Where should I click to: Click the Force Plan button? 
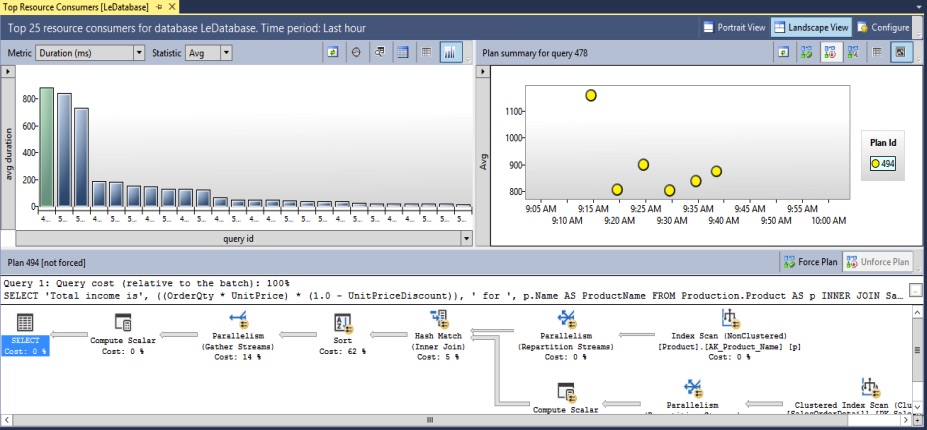[809, 261]
